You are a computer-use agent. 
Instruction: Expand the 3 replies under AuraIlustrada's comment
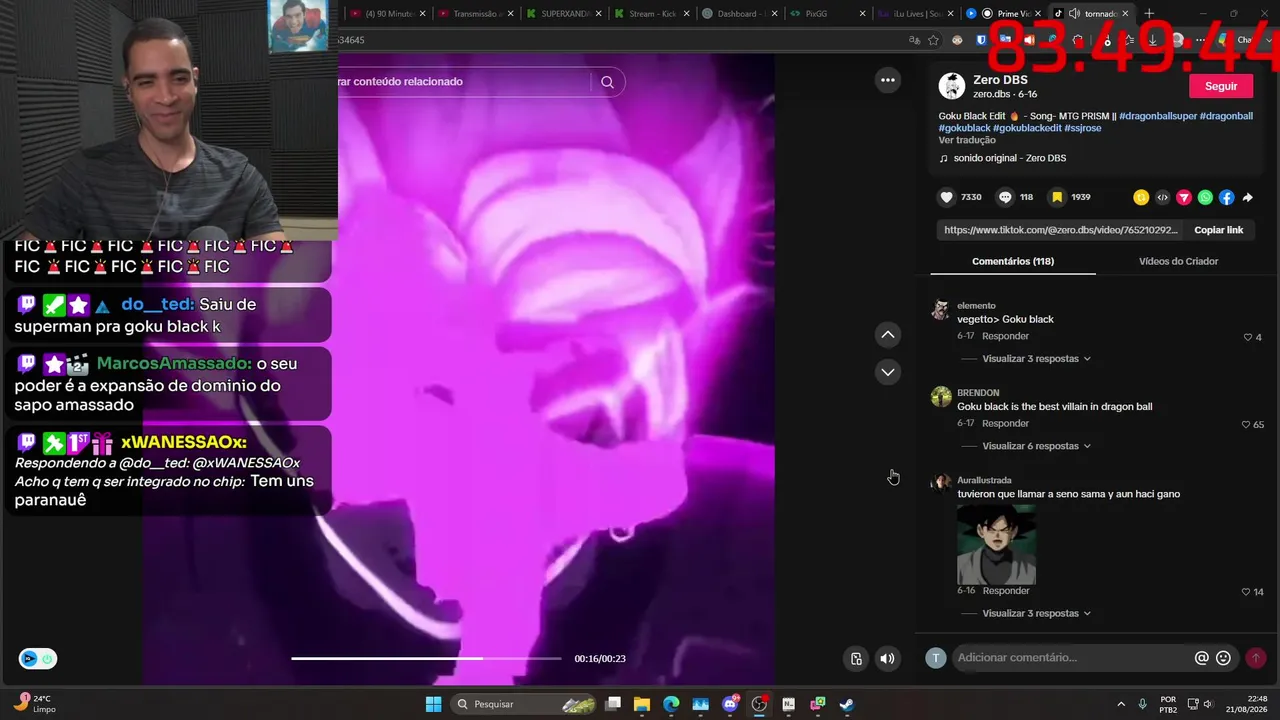1036,613
